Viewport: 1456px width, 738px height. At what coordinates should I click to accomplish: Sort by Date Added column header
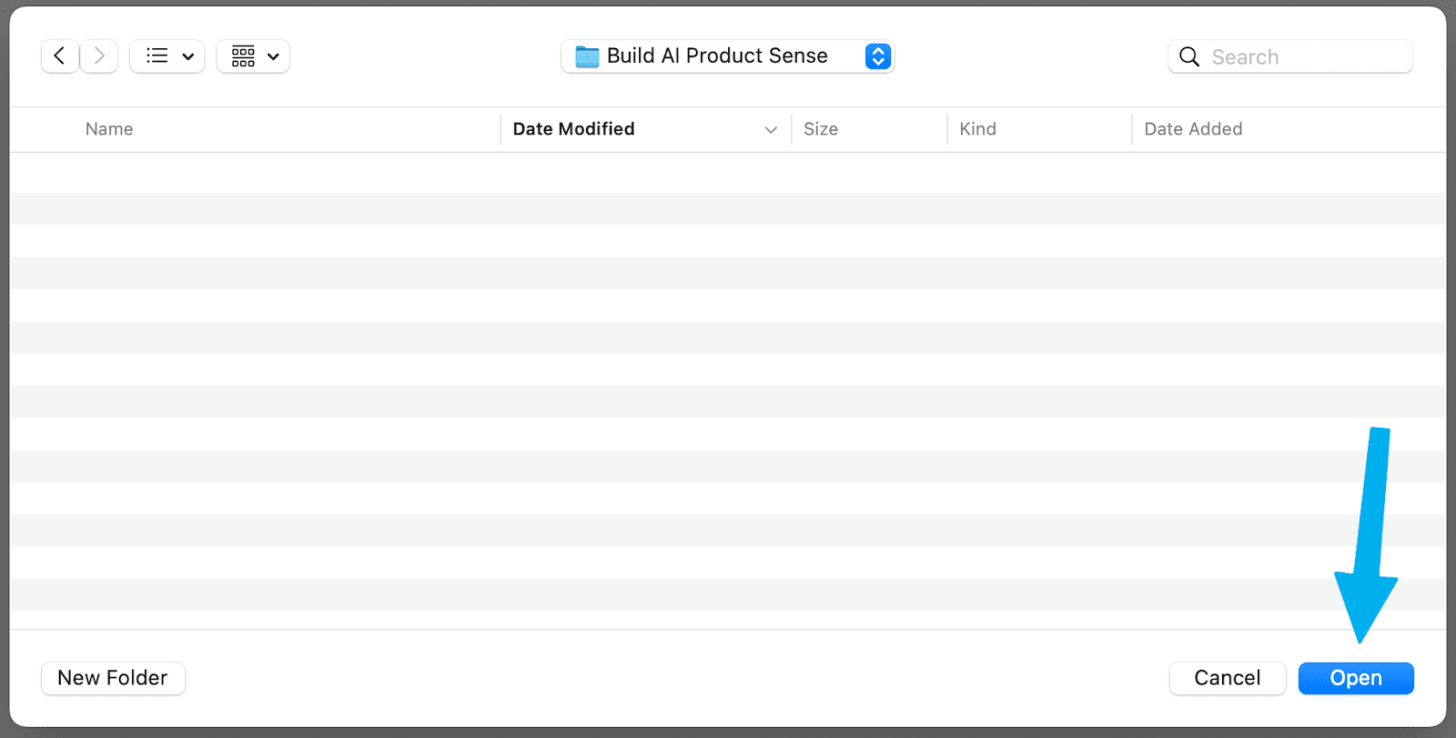[1193, 129]
